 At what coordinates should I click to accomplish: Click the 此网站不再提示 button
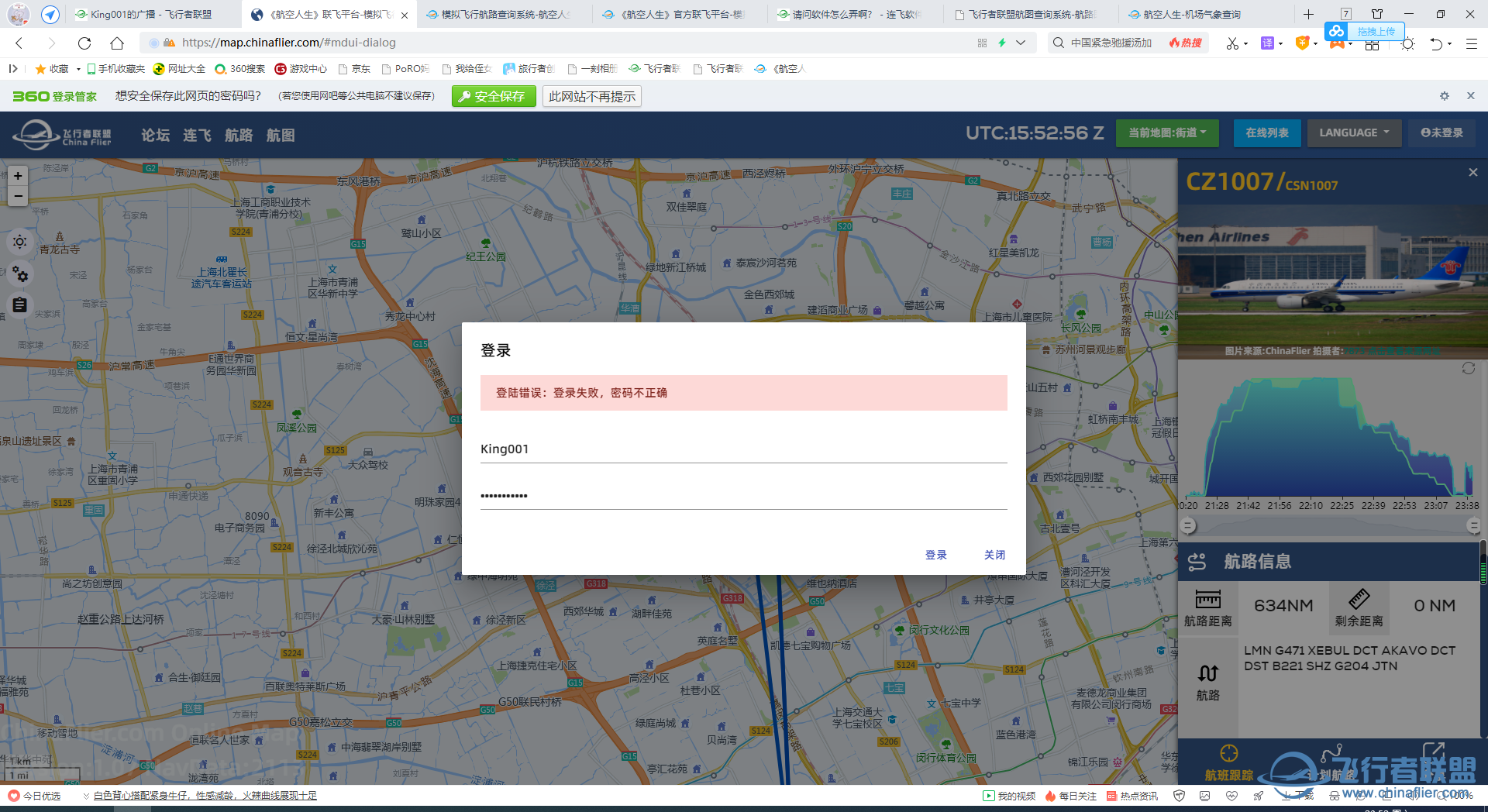pyautogui.click(x=592, y=96)
